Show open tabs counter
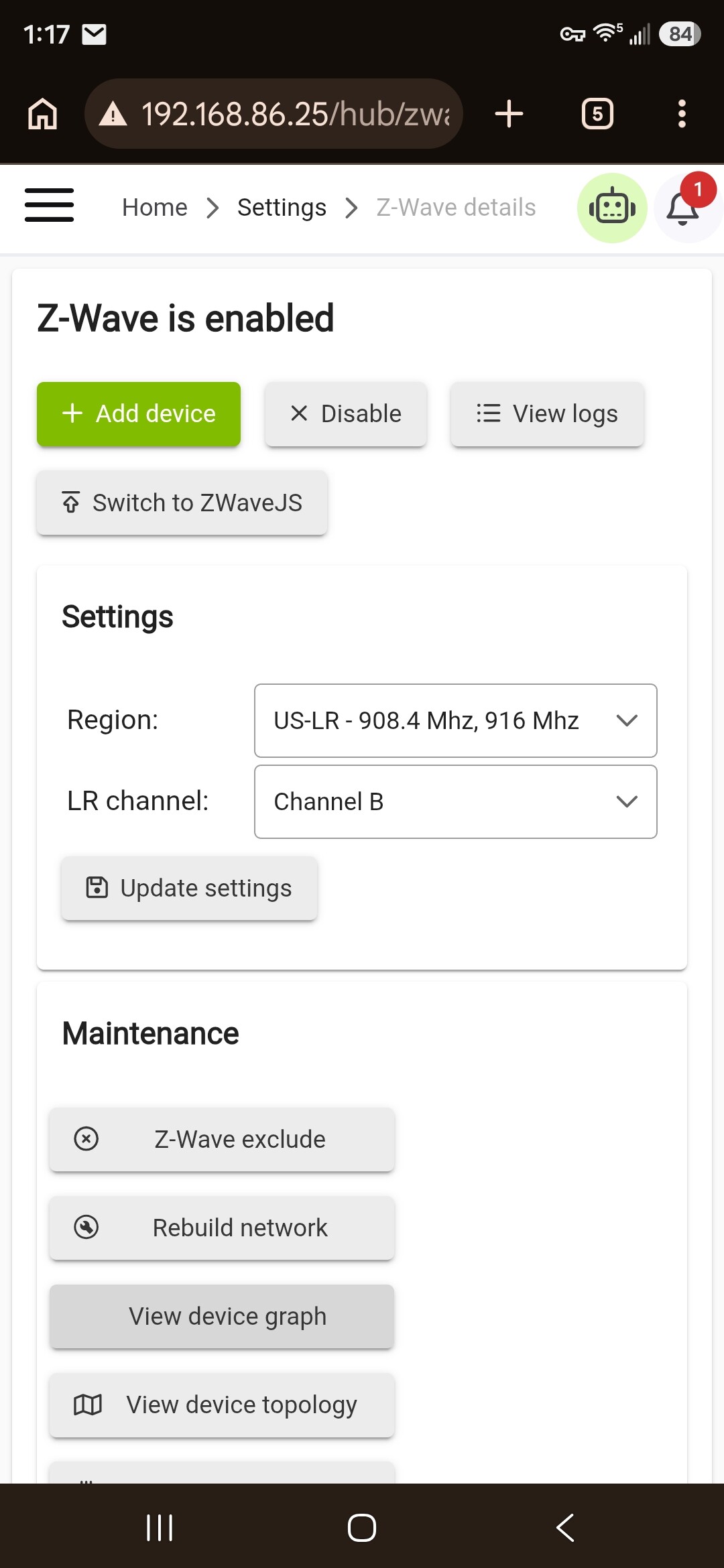 point(597,114)
